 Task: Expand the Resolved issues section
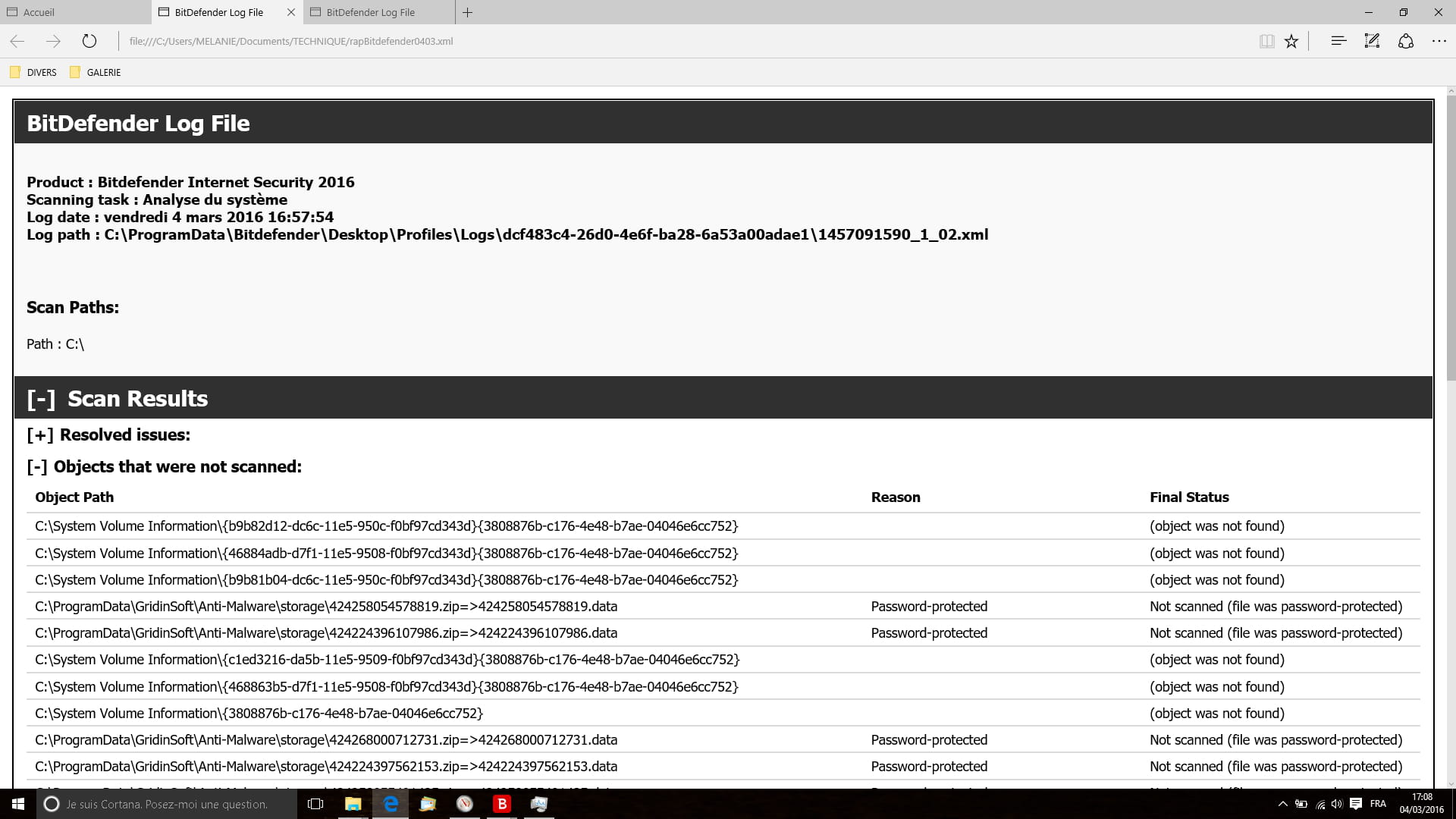[x=39, y=435]
